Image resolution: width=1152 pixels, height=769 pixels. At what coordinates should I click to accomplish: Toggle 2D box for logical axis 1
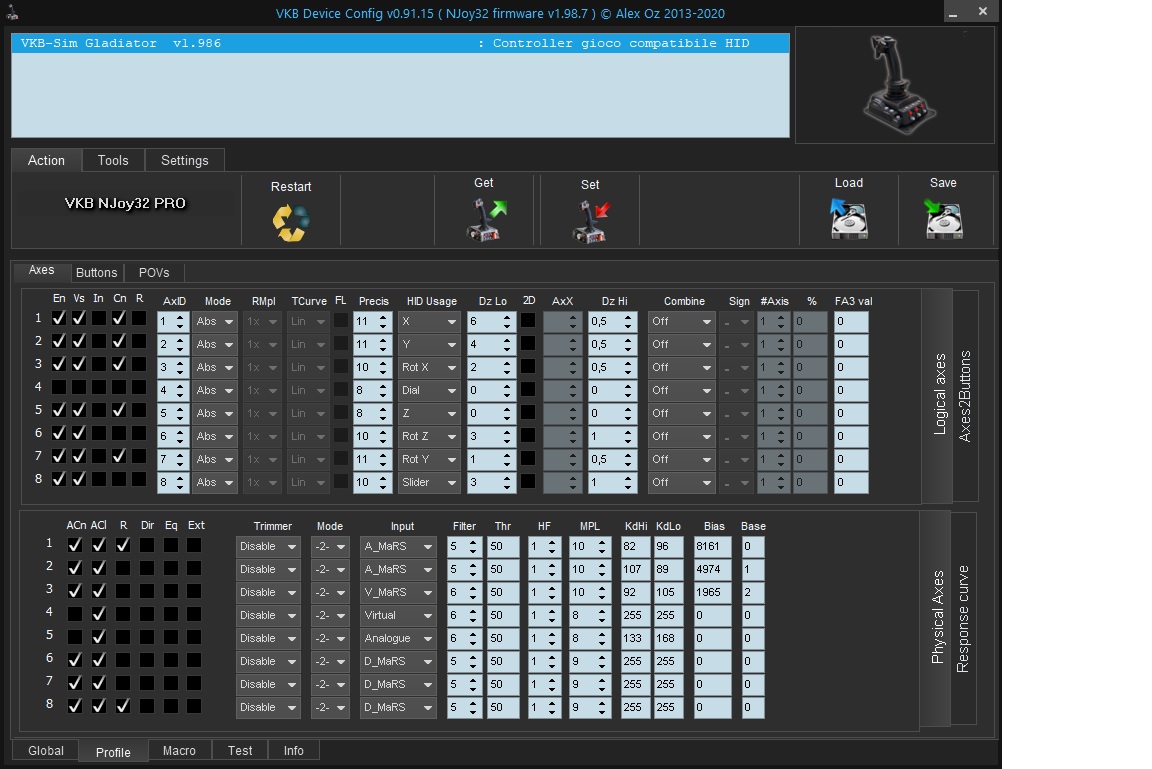click(528, 320)
